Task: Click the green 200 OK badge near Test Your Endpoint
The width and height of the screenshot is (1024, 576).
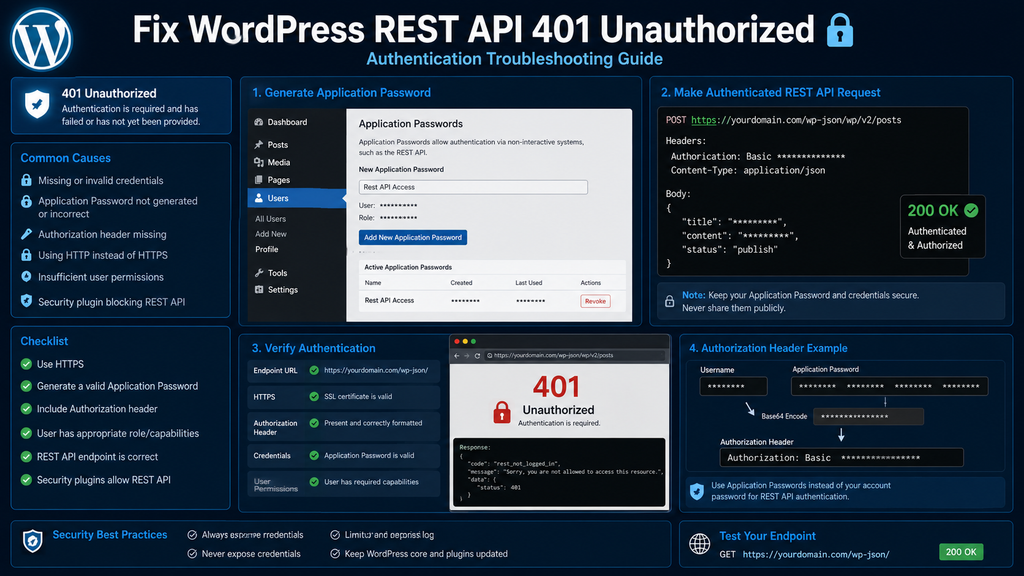Action: coord(961,552)
